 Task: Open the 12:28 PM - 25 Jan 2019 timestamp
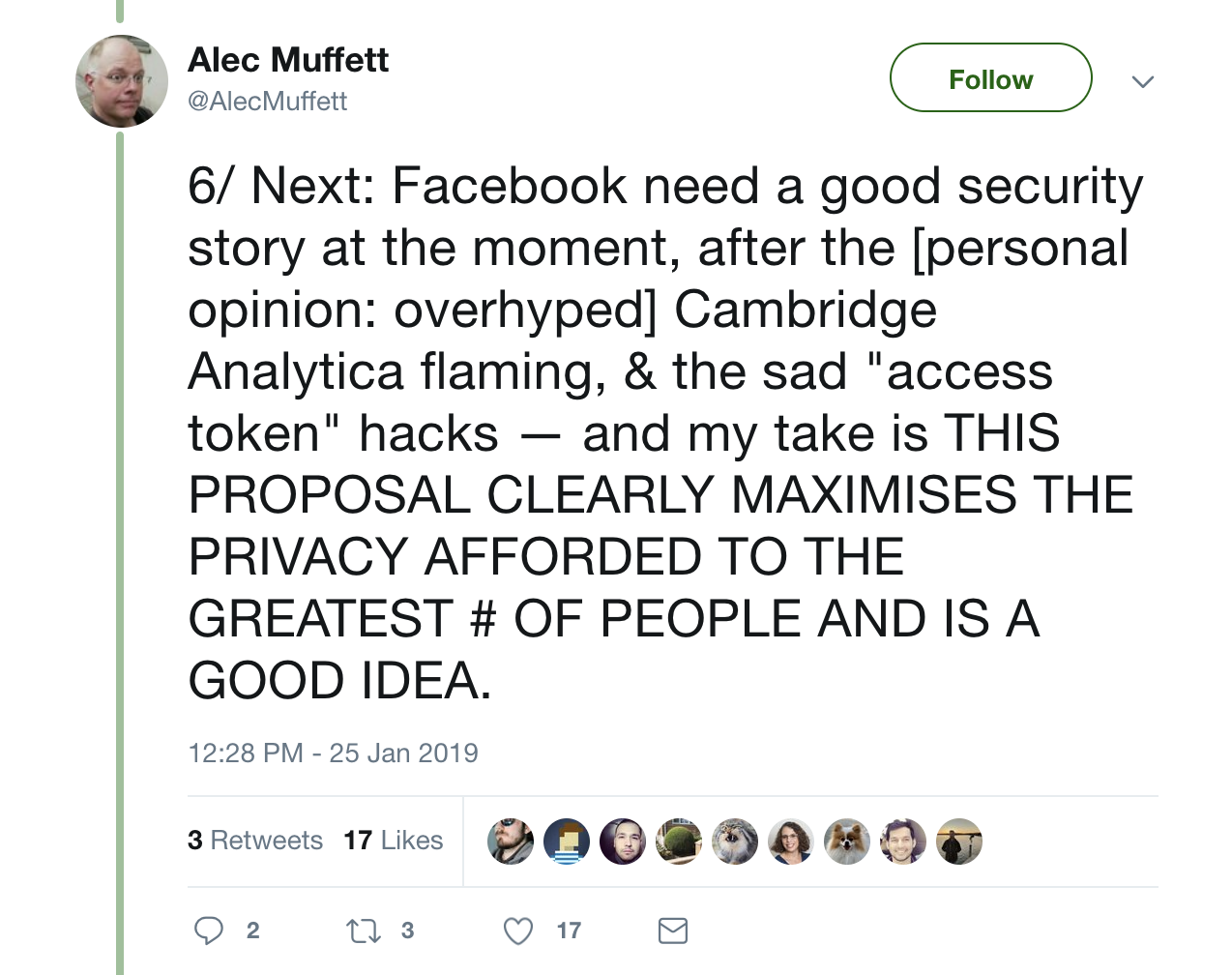click(x=333, y=753)
